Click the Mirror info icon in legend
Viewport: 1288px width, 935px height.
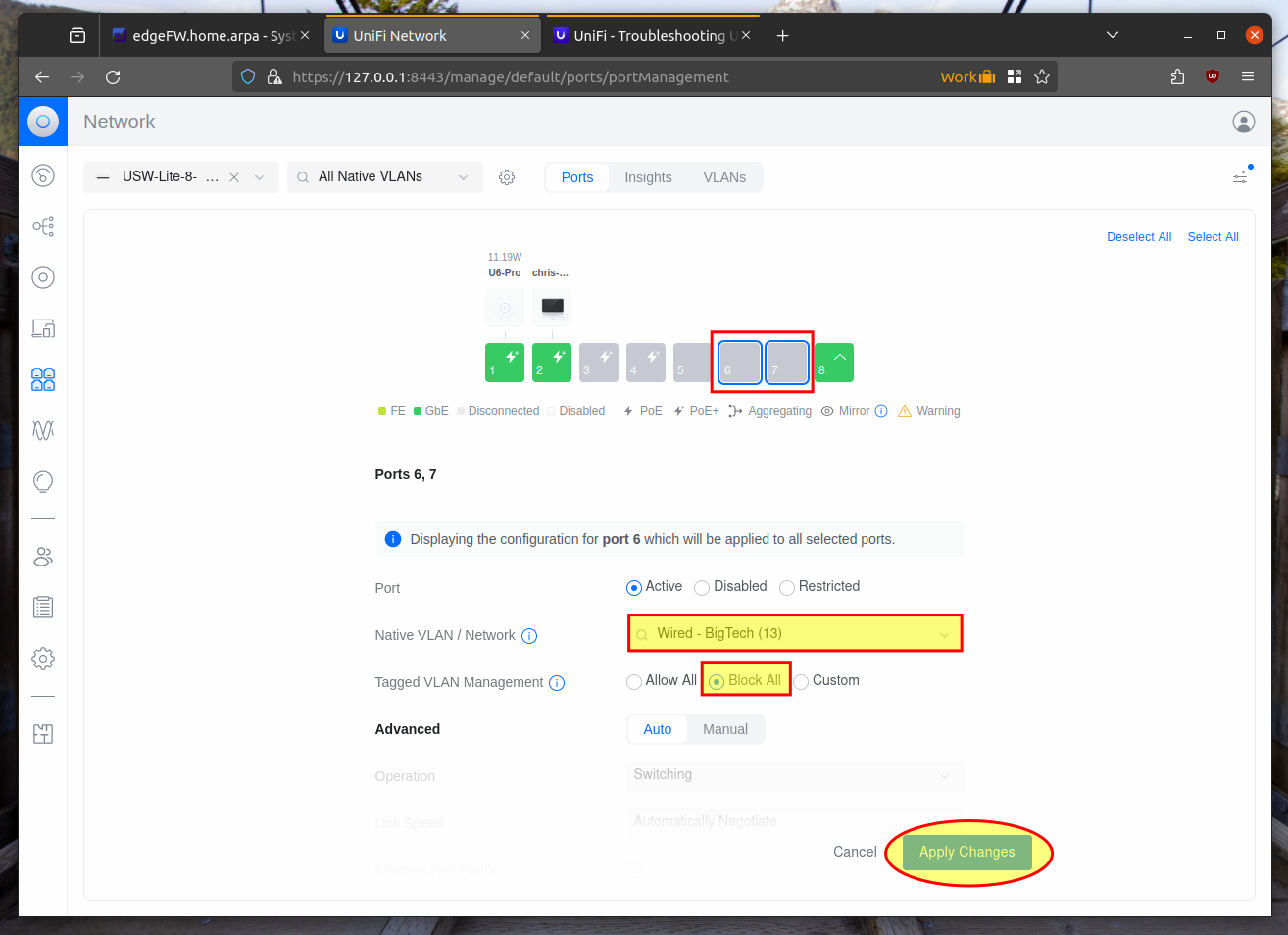[881, 411]
